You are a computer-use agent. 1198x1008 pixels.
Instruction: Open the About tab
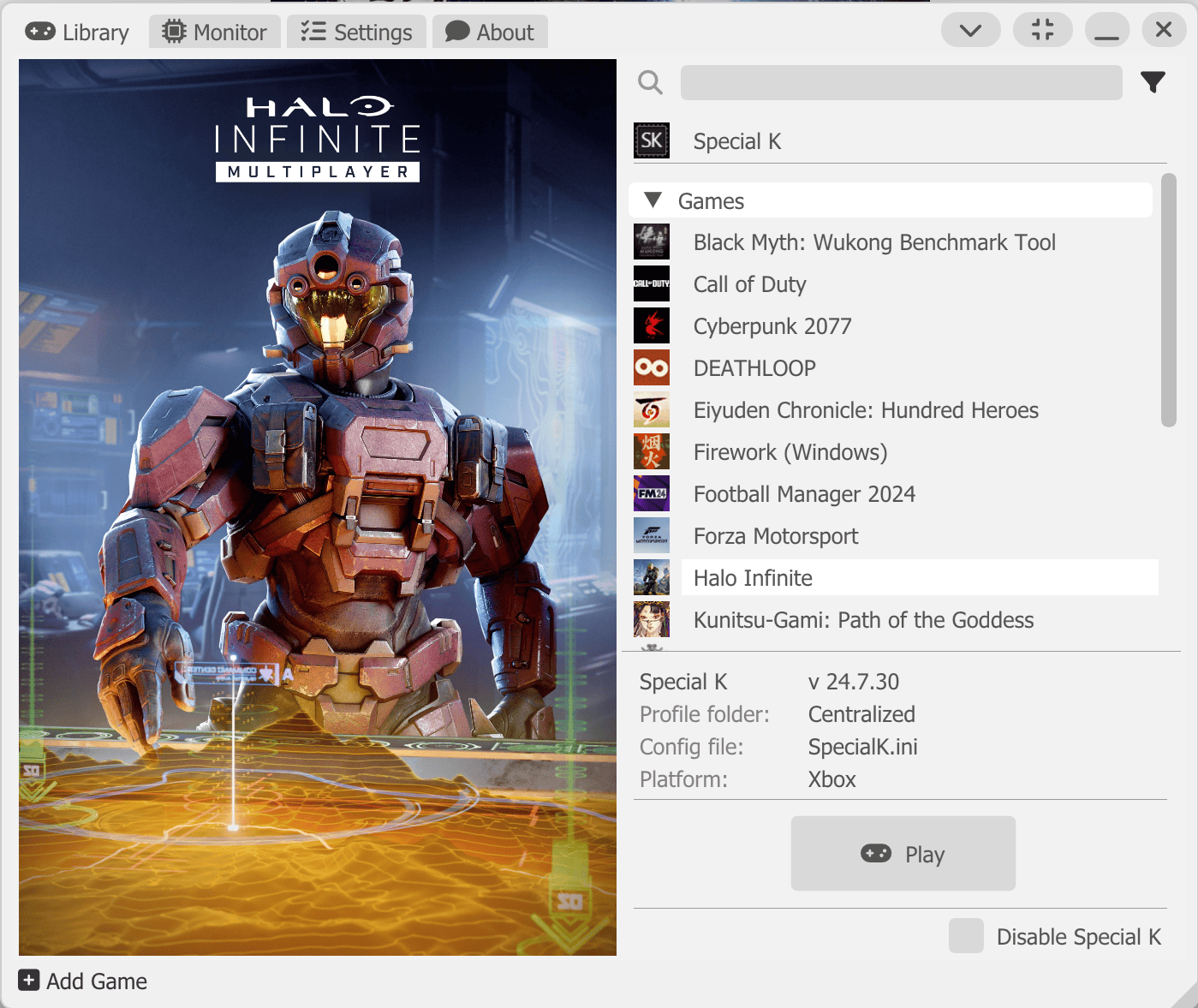490,33
